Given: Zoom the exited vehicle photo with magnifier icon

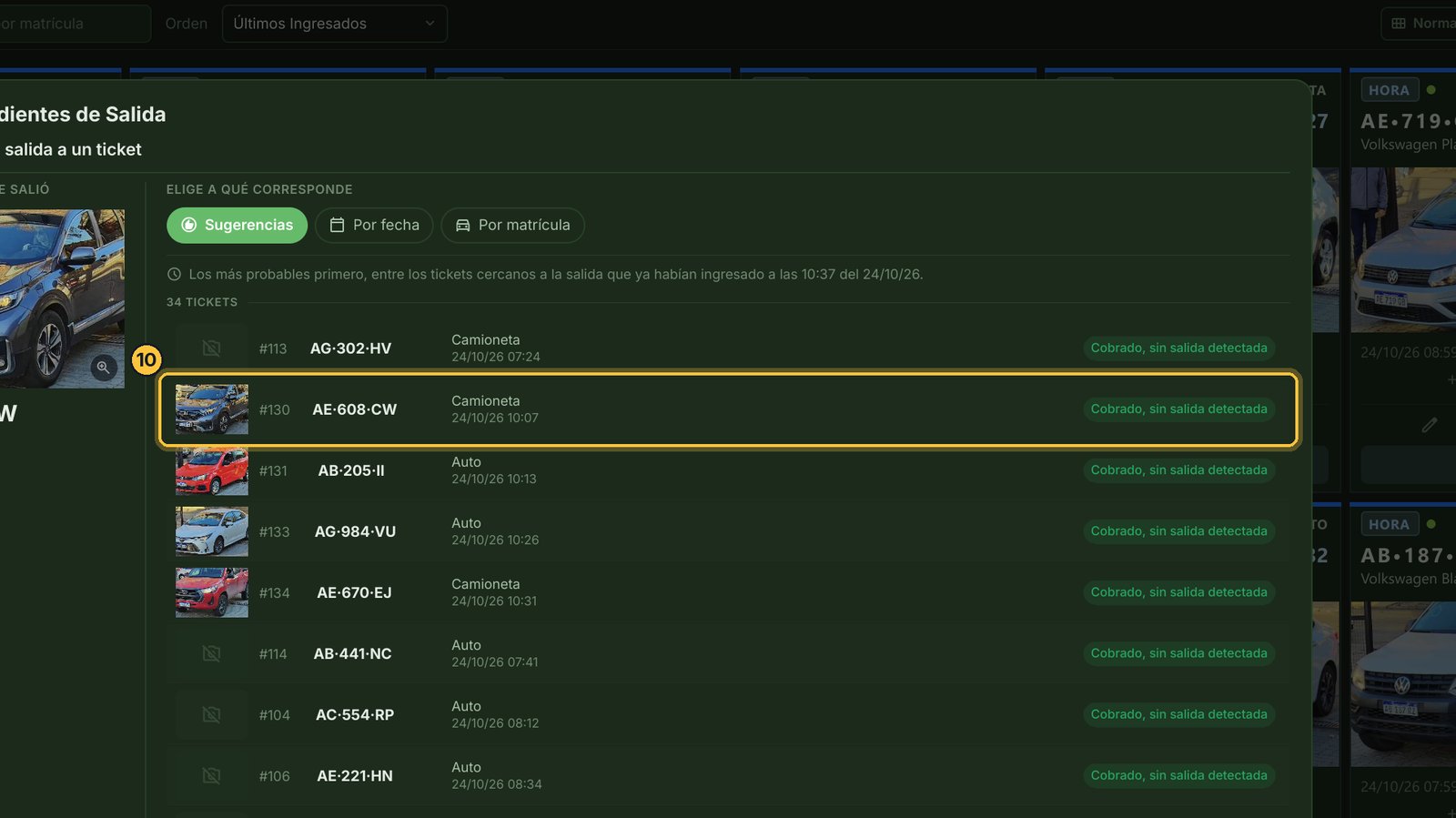Looking at the screenshot, I should pos(104,368).
